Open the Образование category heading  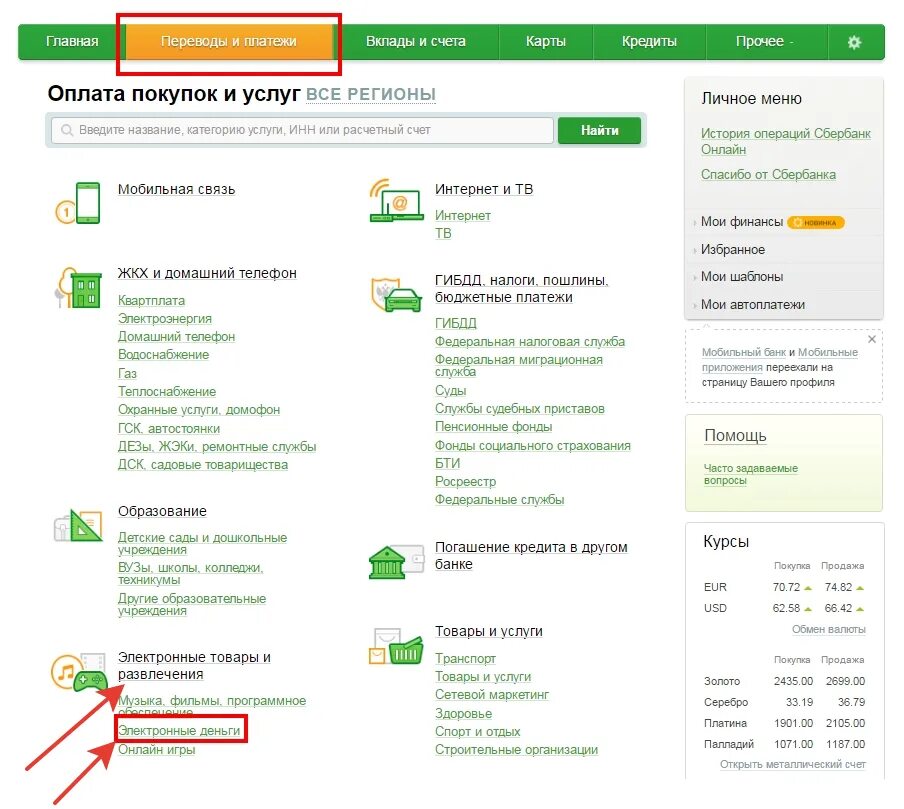pyautogui.click(x=162, y=511)
